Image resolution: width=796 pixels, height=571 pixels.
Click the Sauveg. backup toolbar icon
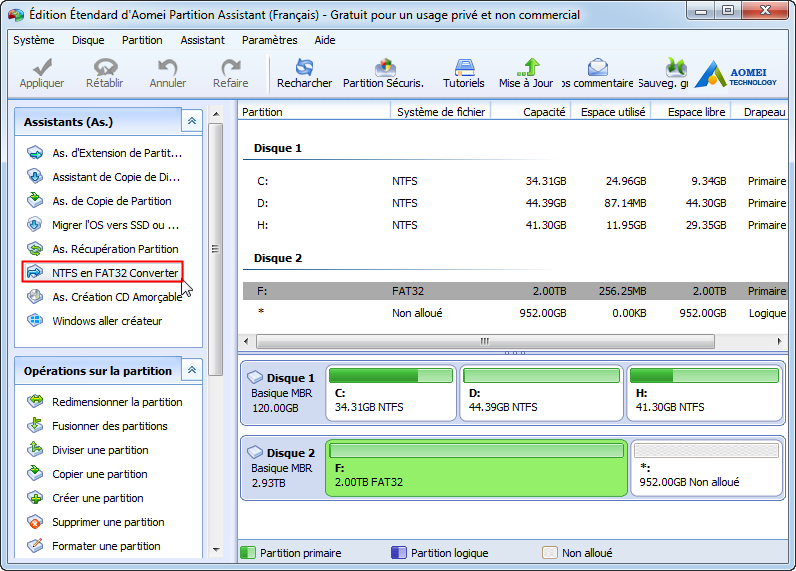click(x=676, y=68)
